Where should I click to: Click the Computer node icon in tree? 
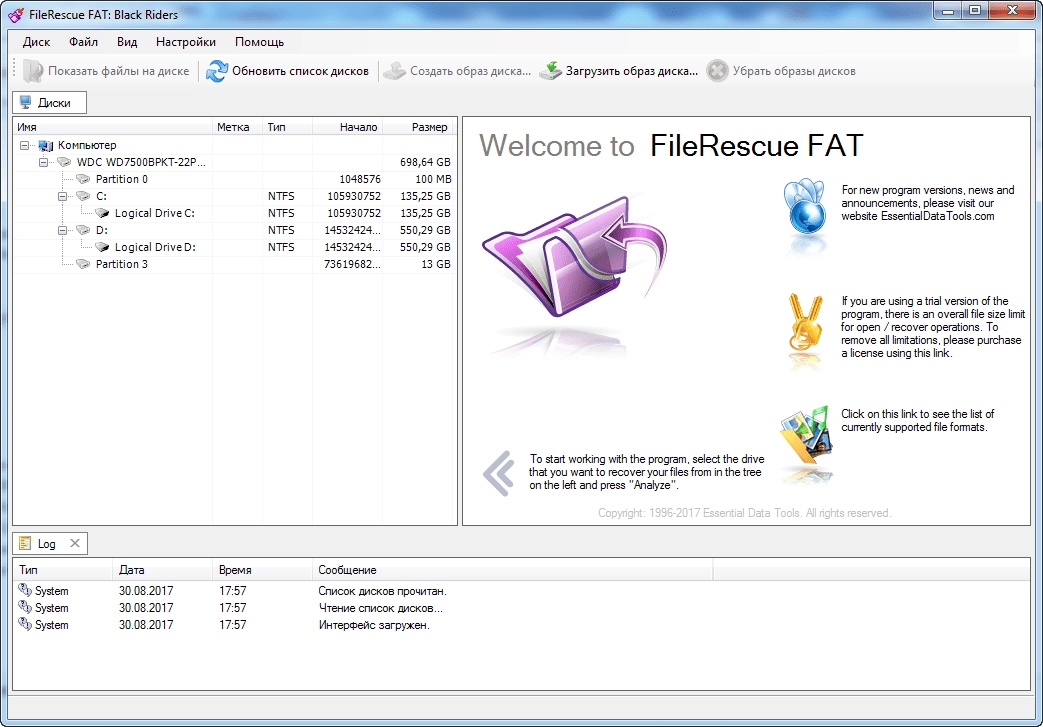click(x=46, y=146)
